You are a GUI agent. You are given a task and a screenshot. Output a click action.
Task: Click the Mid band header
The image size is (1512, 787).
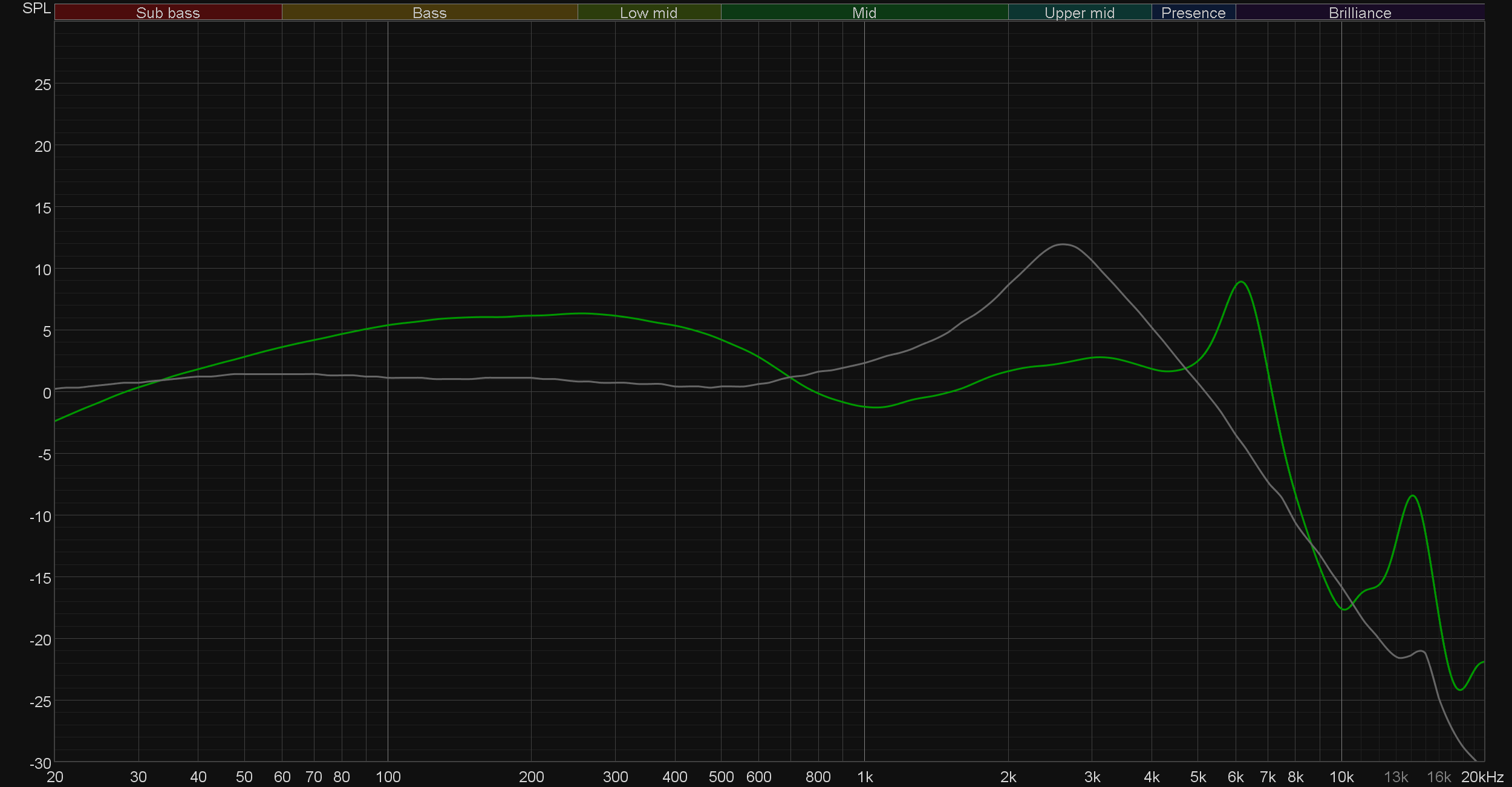[x=864, y=13]
